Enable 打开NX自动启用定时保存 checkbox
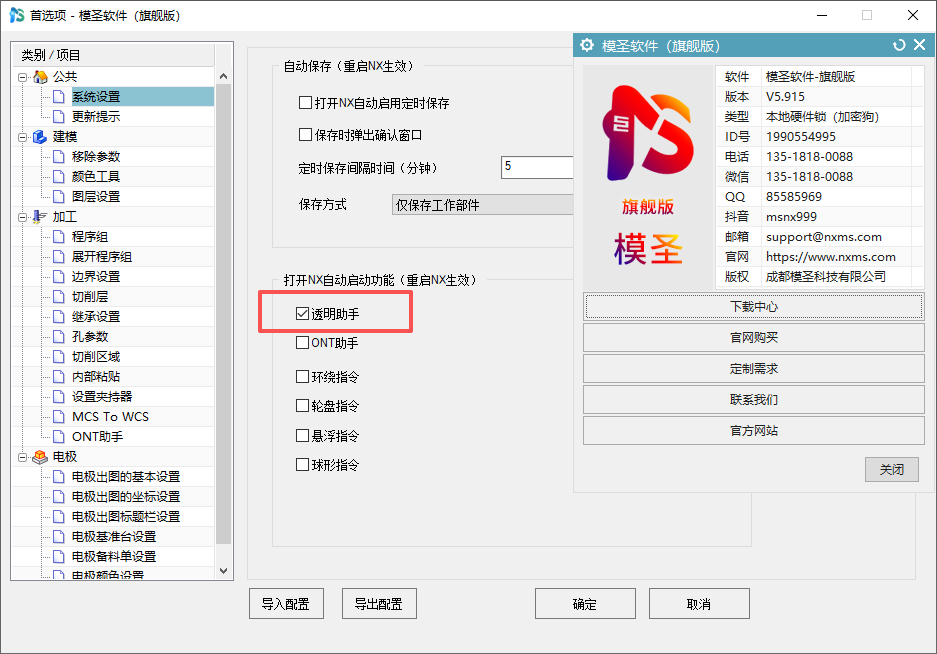This screenshot has width=937, height=654. click(x=305, y=103)
